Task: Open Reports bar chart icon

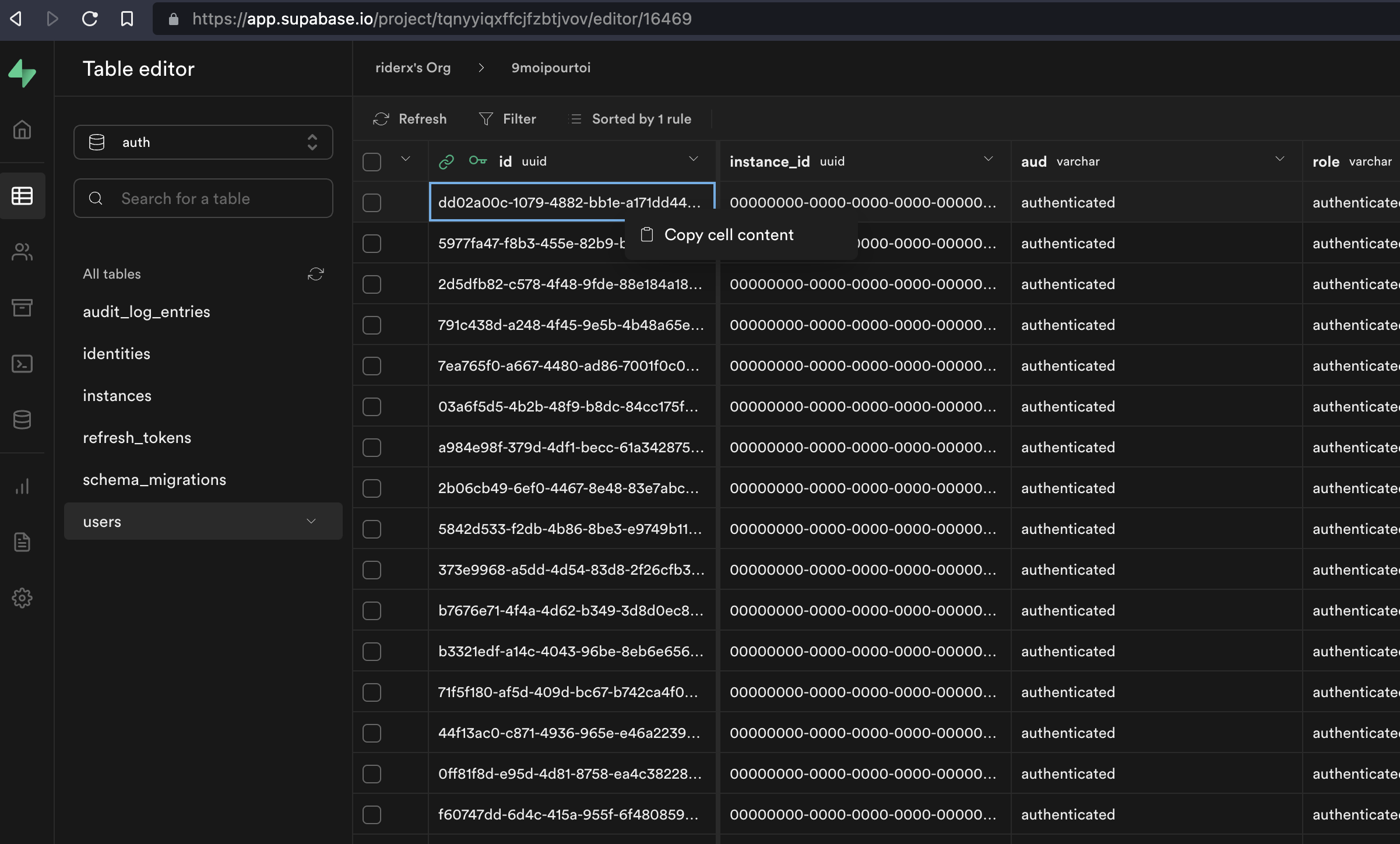Action: coord(22,486)
